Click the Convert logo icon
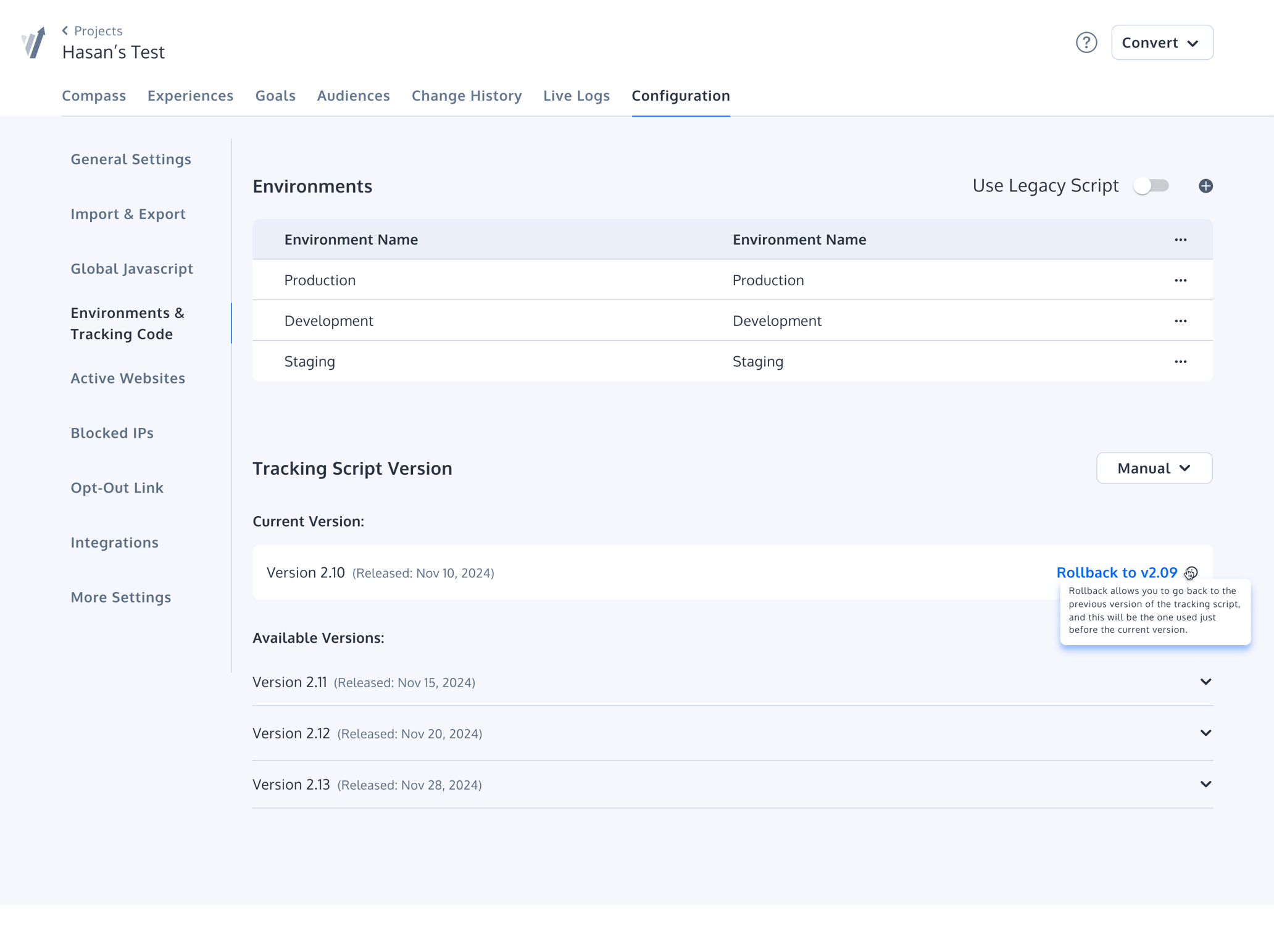The width and height of the screenshot is (1274, 952). 34,43
